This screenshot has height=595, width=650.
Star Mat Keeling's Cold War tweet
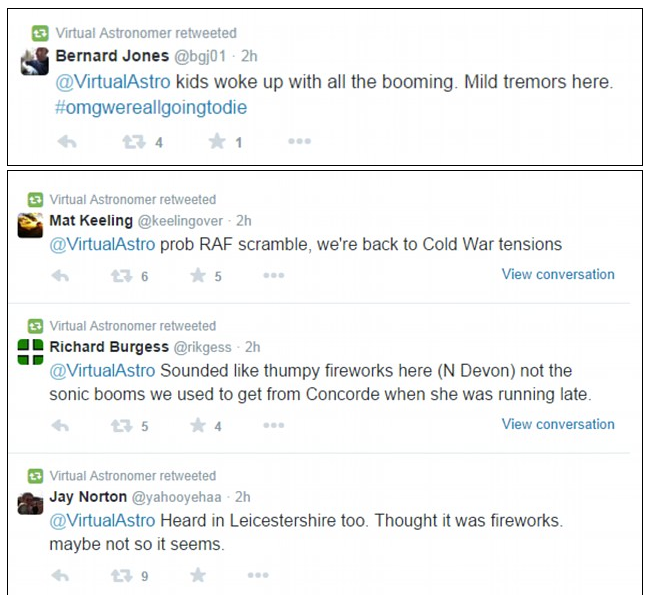[198, 276]
